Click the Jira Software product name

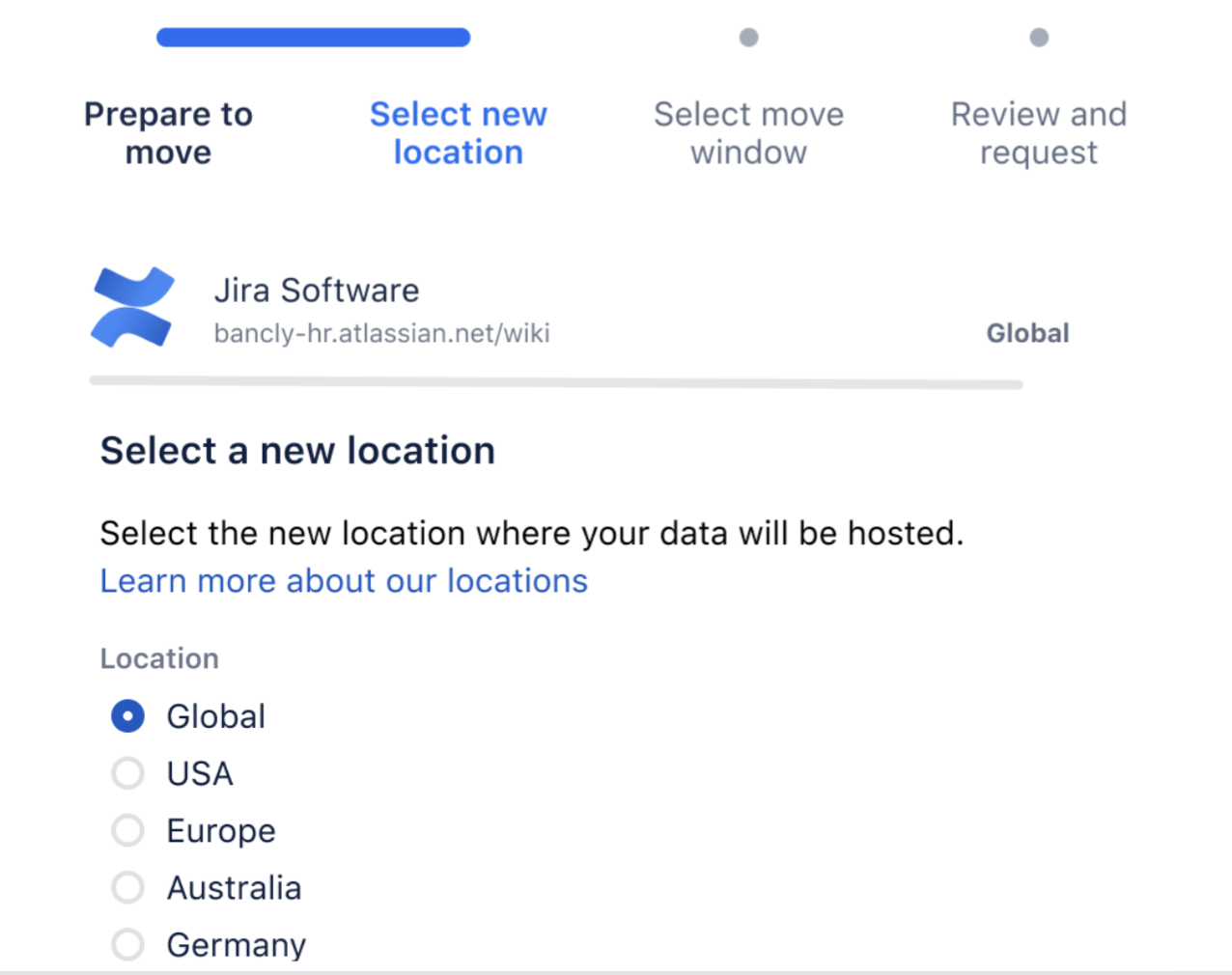click(317, 291)
